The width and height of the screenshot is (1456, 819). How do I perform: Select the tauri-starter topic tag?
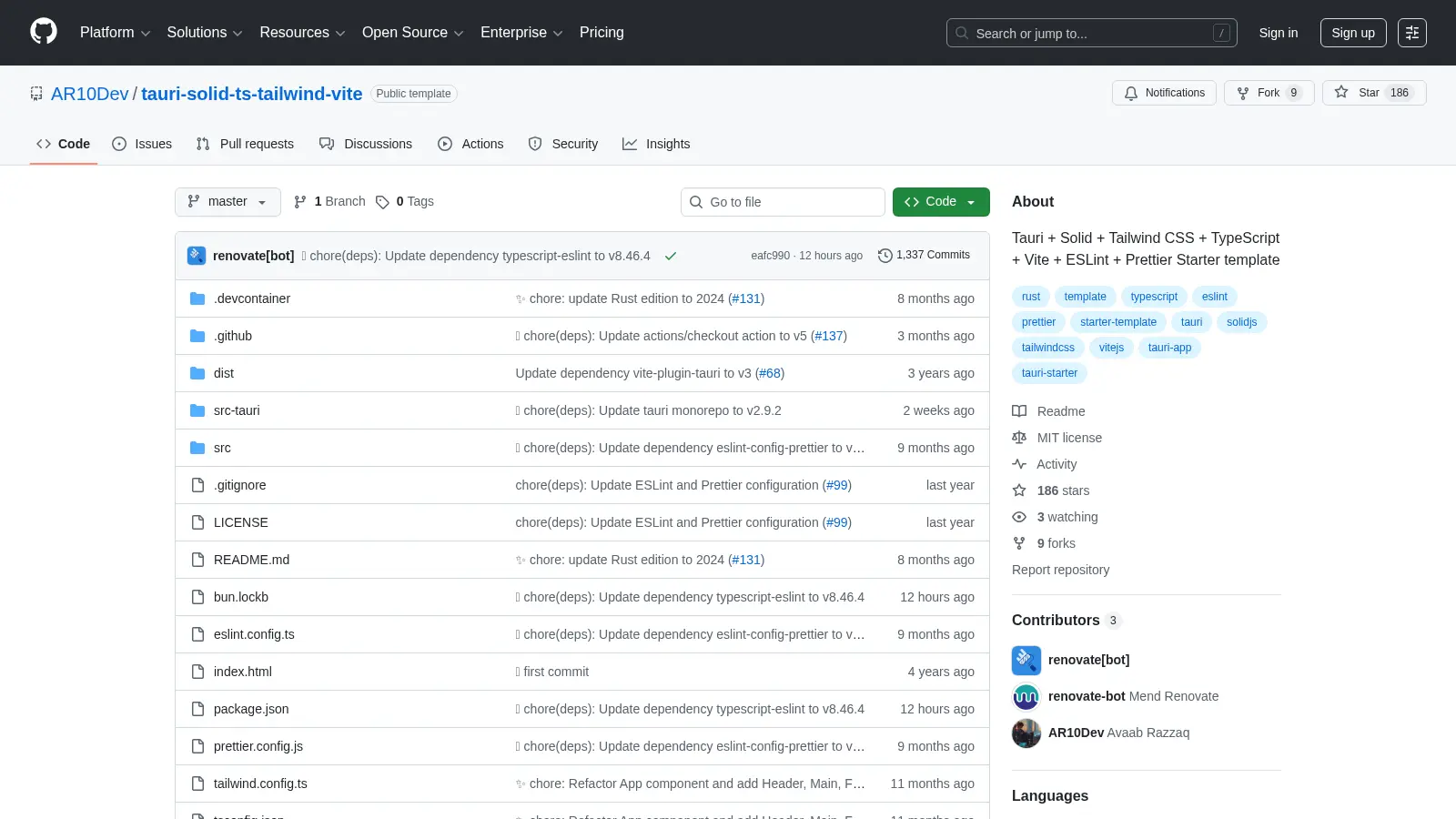point(1049,373)
